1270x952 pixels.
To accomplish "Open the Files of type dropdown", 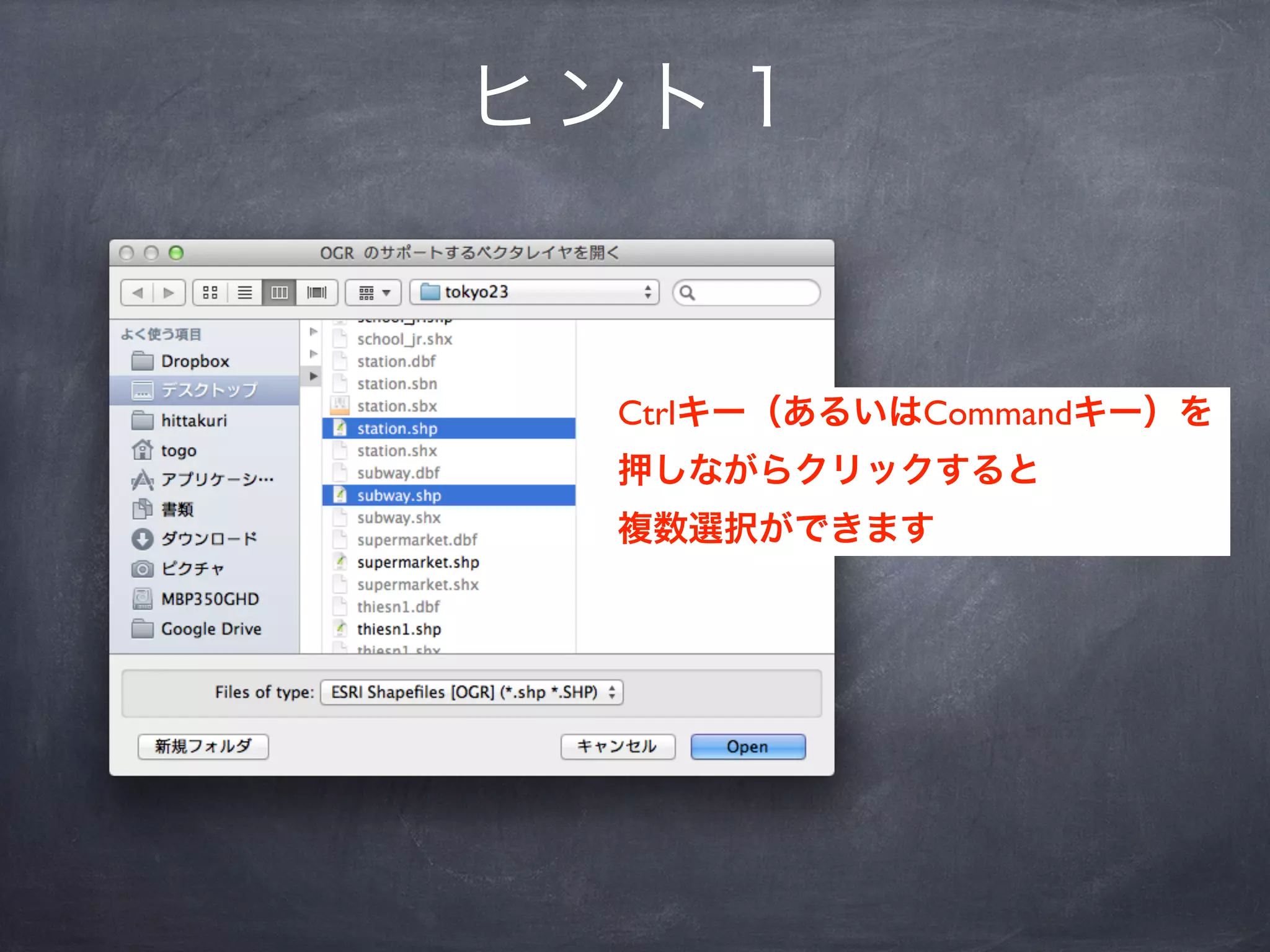I will pos(472,692).
